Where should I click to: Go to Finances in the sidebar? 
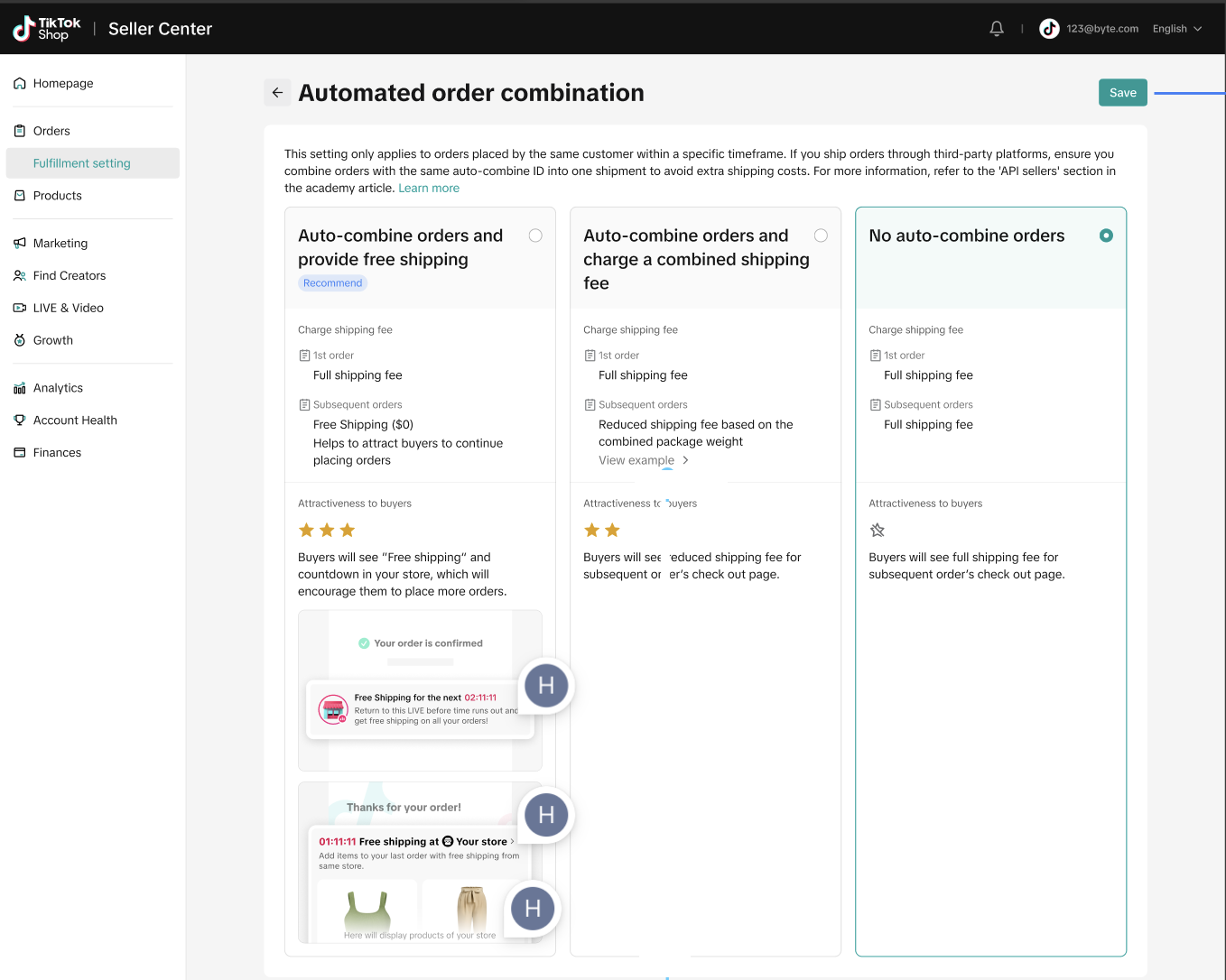[57, 453]
